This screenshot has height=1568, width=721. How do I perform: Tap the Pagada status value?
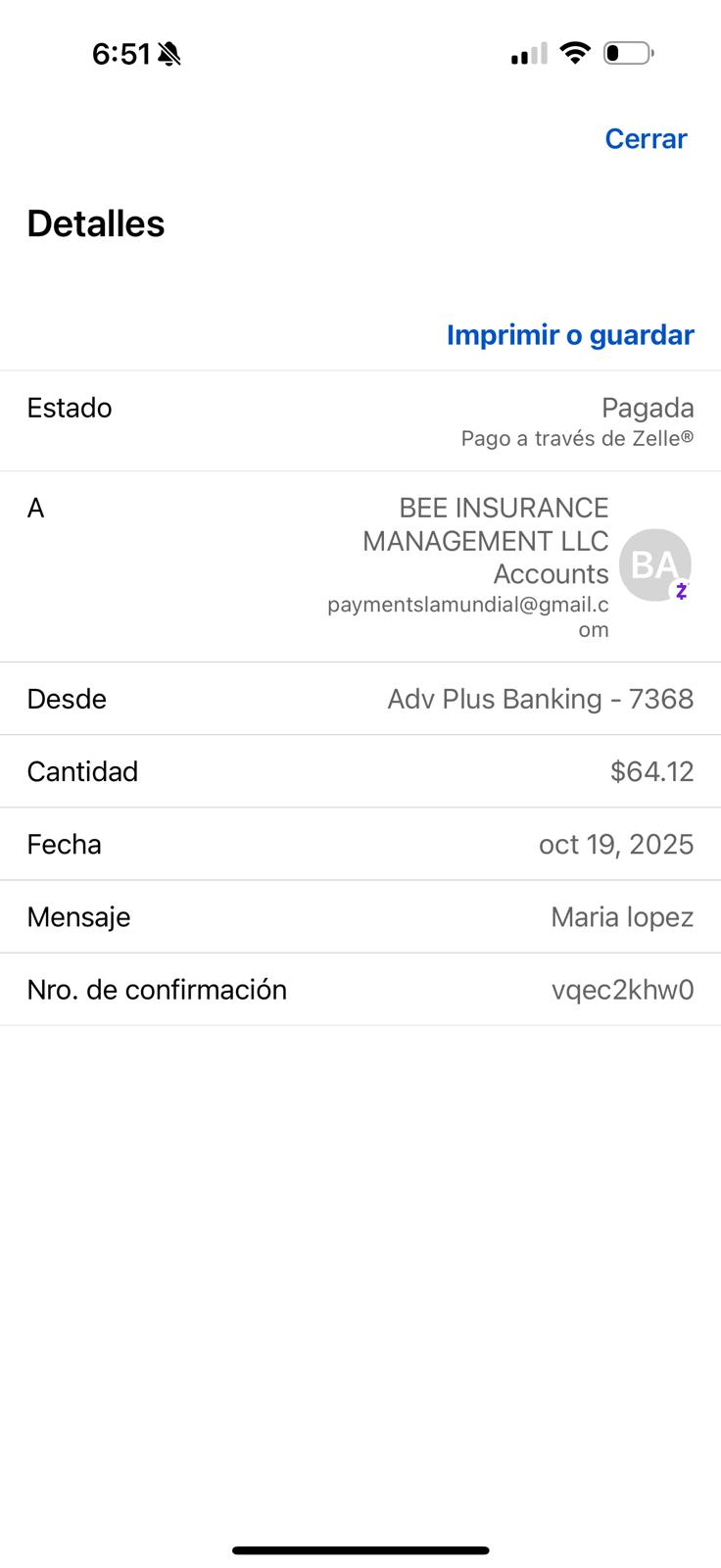point(648,408)
